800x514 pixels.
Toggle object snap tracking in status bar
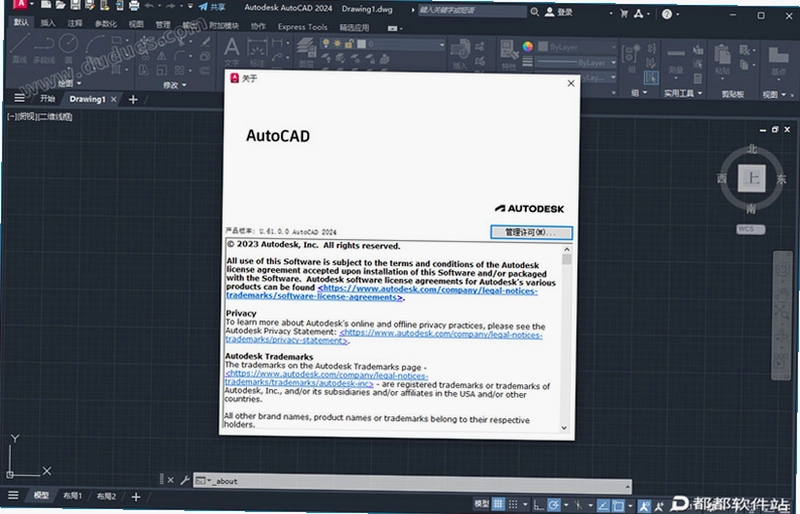pos(603,505)
